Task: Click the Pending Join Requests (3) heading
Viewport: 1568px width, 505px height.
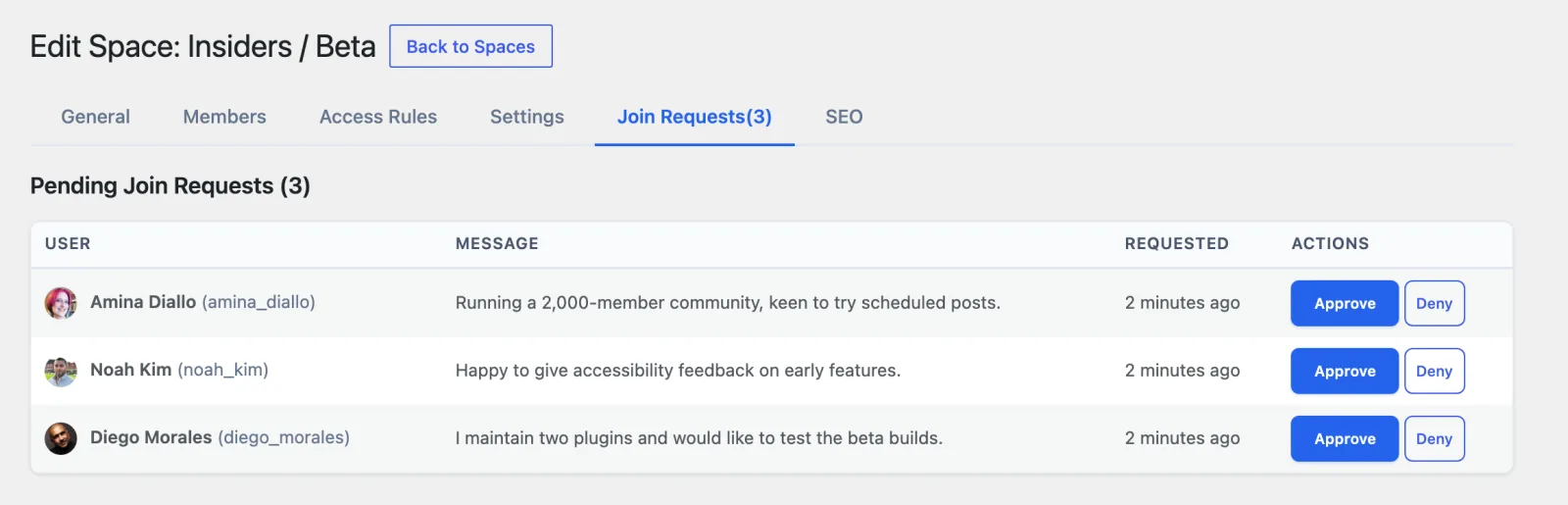Action: point(171,185)
